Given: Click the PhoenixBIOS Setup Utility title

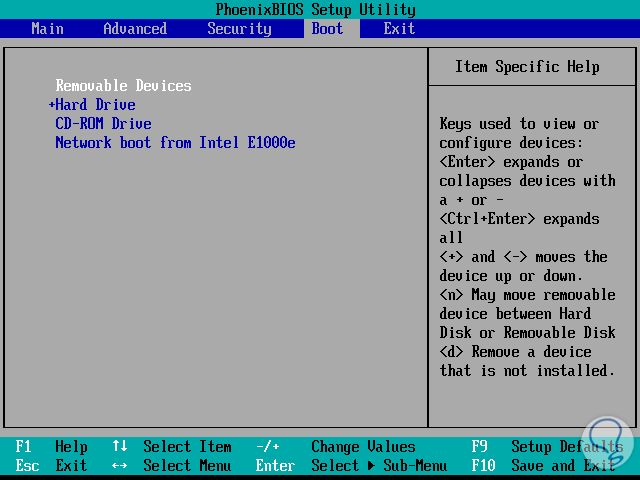Looking at the screenshot, I should click(x=316, y=9).
